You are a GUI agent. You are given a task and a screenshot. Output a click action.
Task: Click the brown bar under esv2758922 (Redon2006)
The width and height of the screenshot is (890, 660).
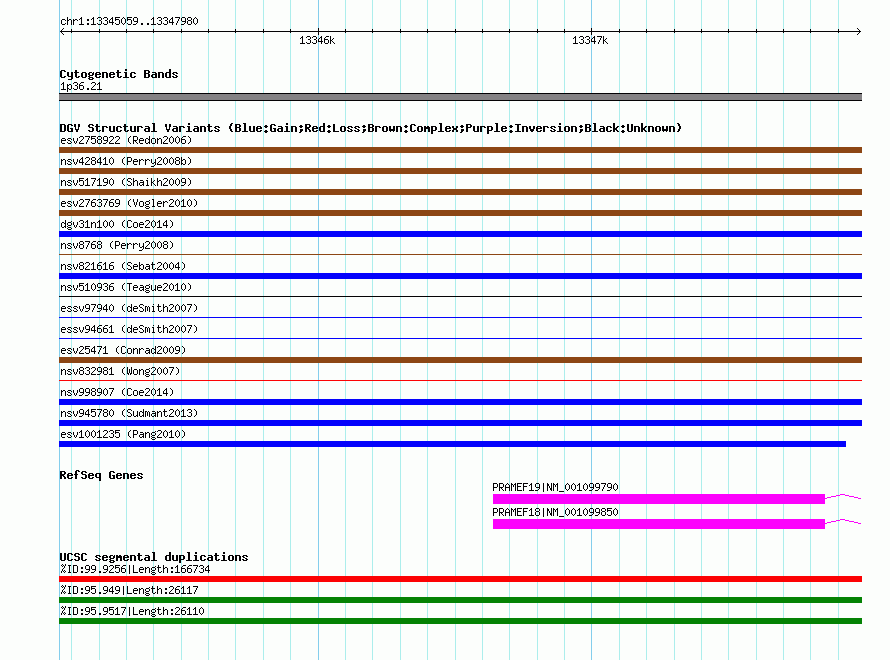tap(460, 150)
